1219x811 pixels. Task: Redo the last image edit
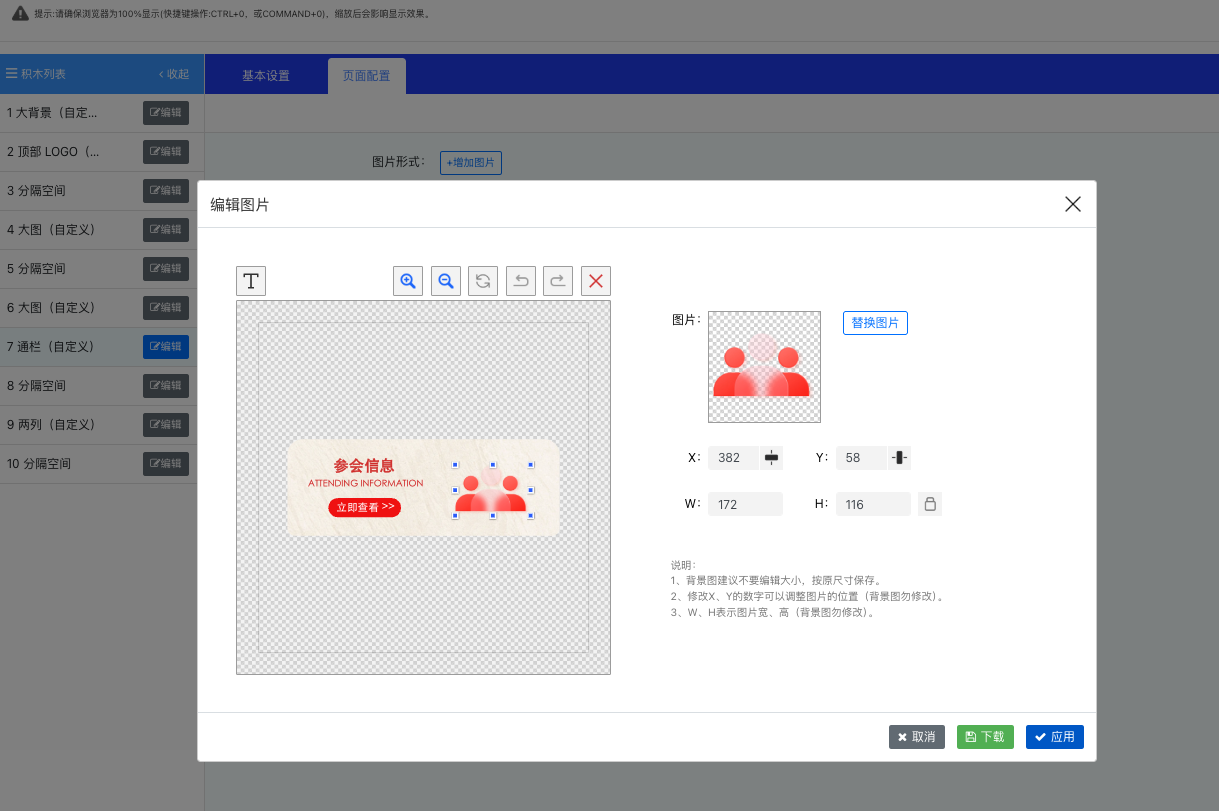tap(558, 281)
